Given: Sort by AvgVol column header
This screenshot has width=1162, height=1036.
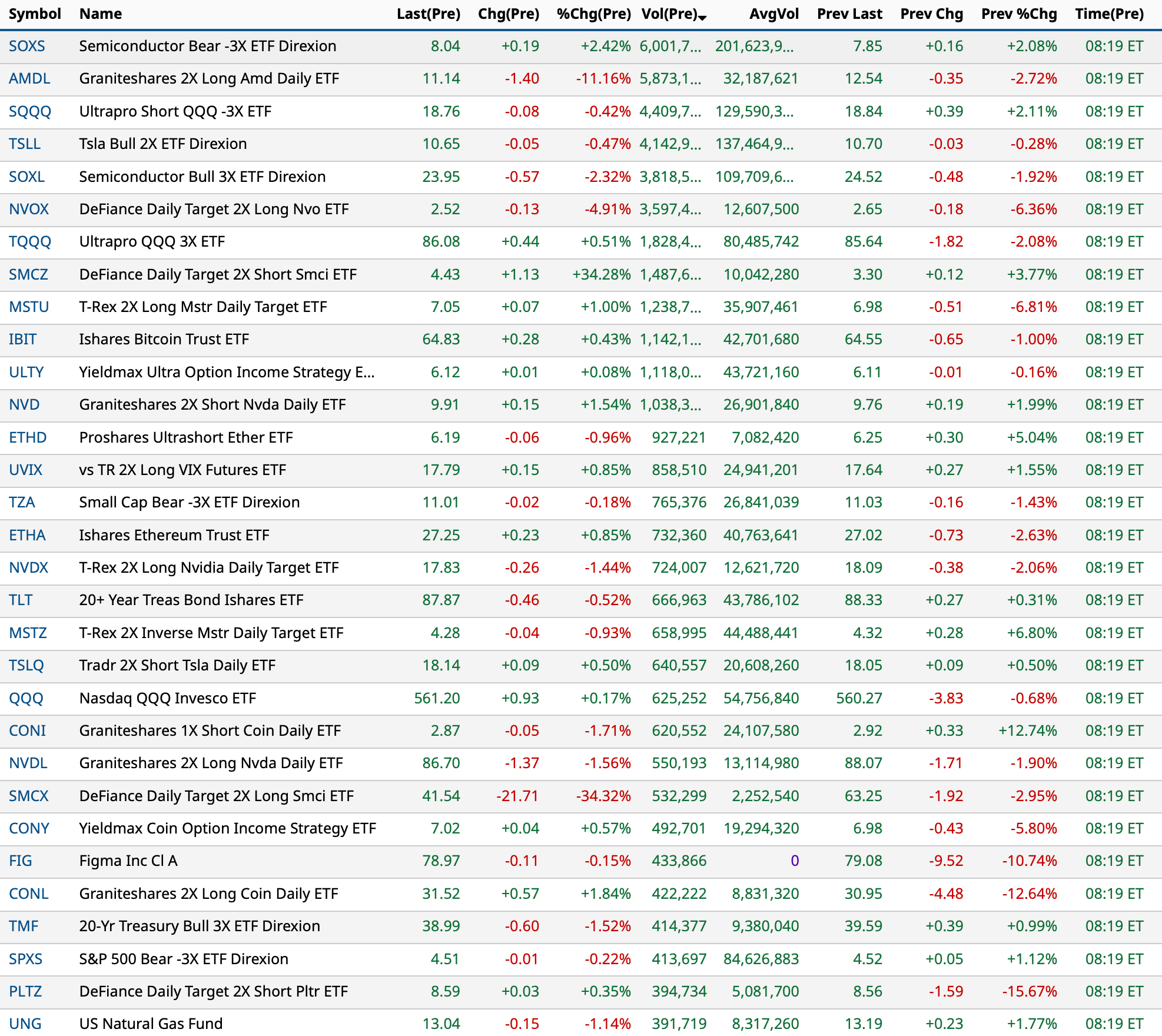Looking at the screenshot, I should click(773, 14).
